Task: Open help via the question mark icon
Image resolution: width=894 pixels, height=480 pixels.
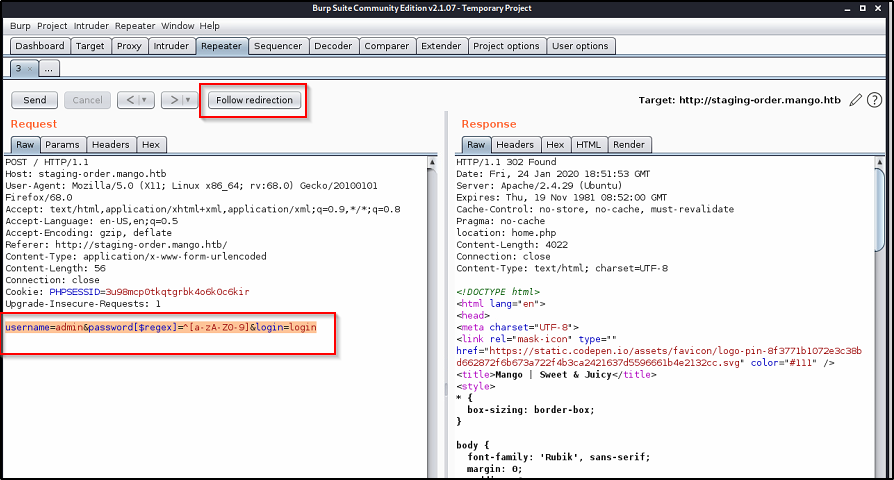Action: point(874,100)
